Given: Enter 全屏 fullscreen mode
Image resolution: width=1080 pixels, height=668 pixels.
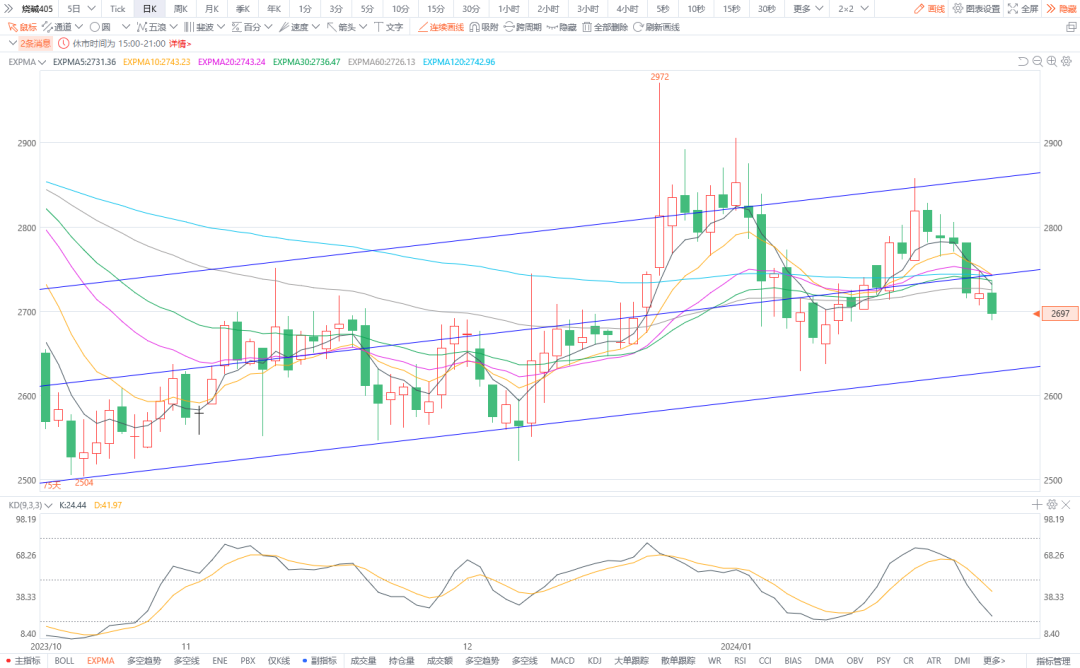Looking at the screenshot, I should pyautogui.click(x=1023, y=9).
